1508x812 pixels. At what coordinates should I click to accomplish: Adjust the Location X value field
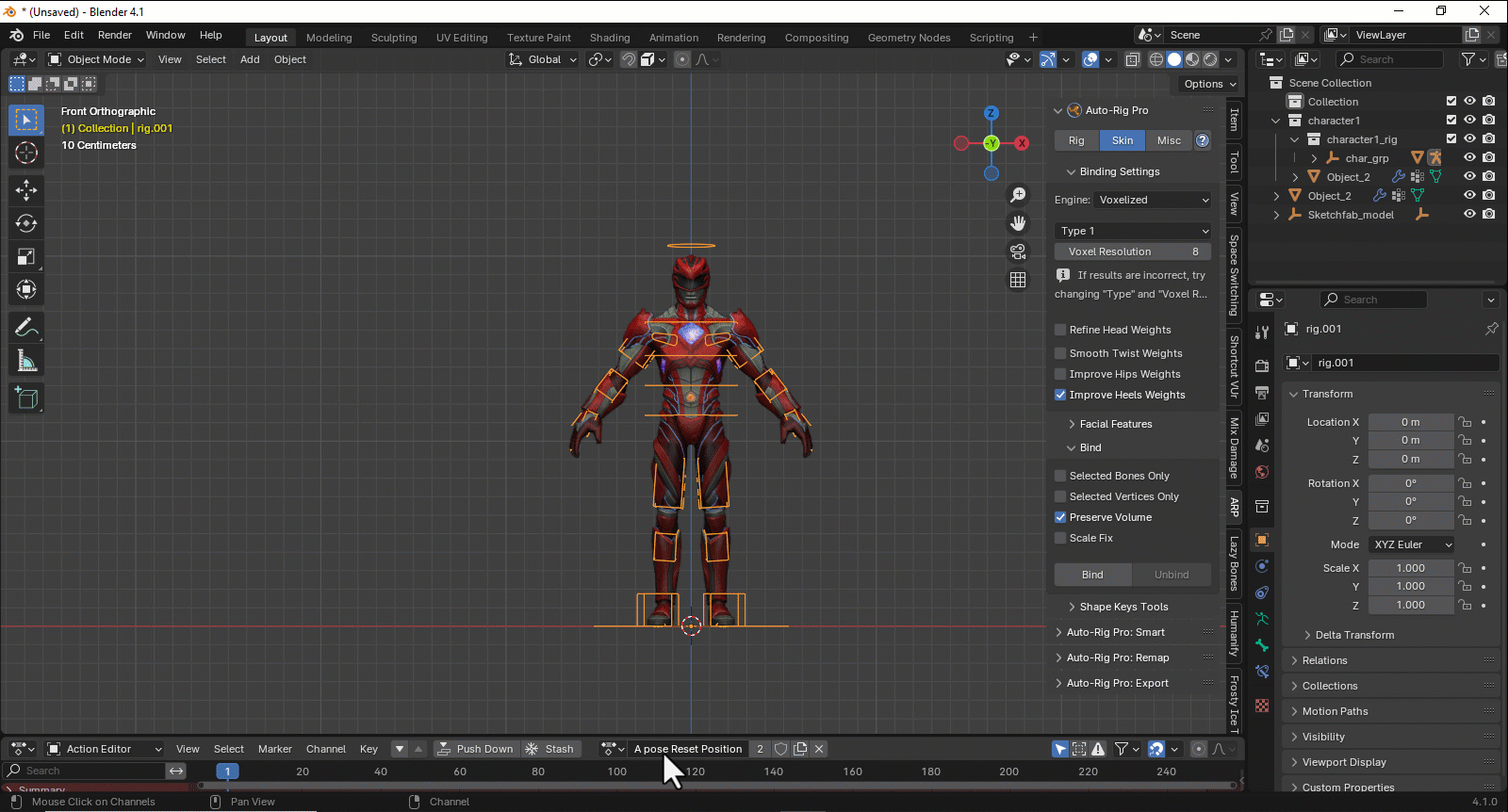click(x=1410, y=422)
